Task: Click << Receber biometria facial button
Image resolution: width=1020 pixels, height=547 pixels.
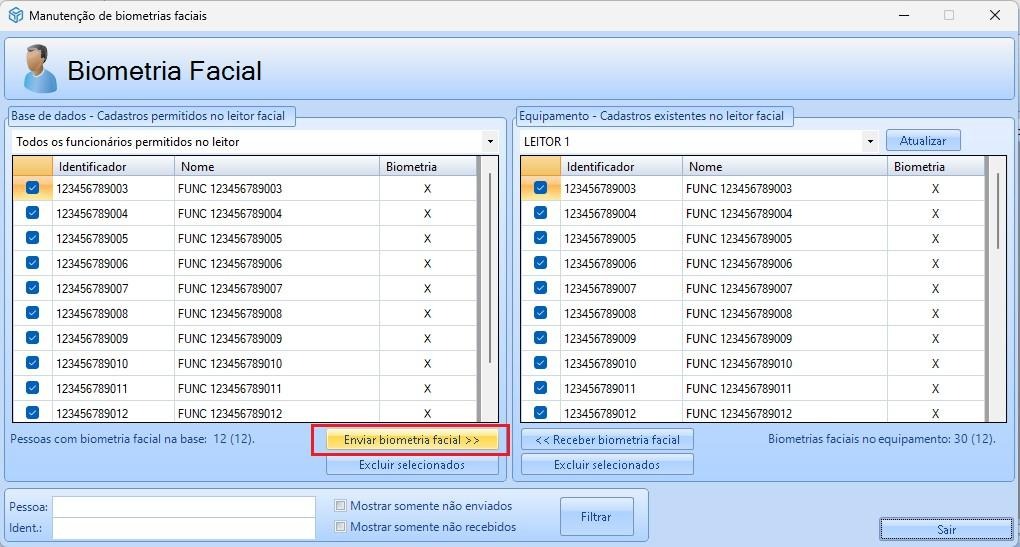Action: (x=607, y=440)
